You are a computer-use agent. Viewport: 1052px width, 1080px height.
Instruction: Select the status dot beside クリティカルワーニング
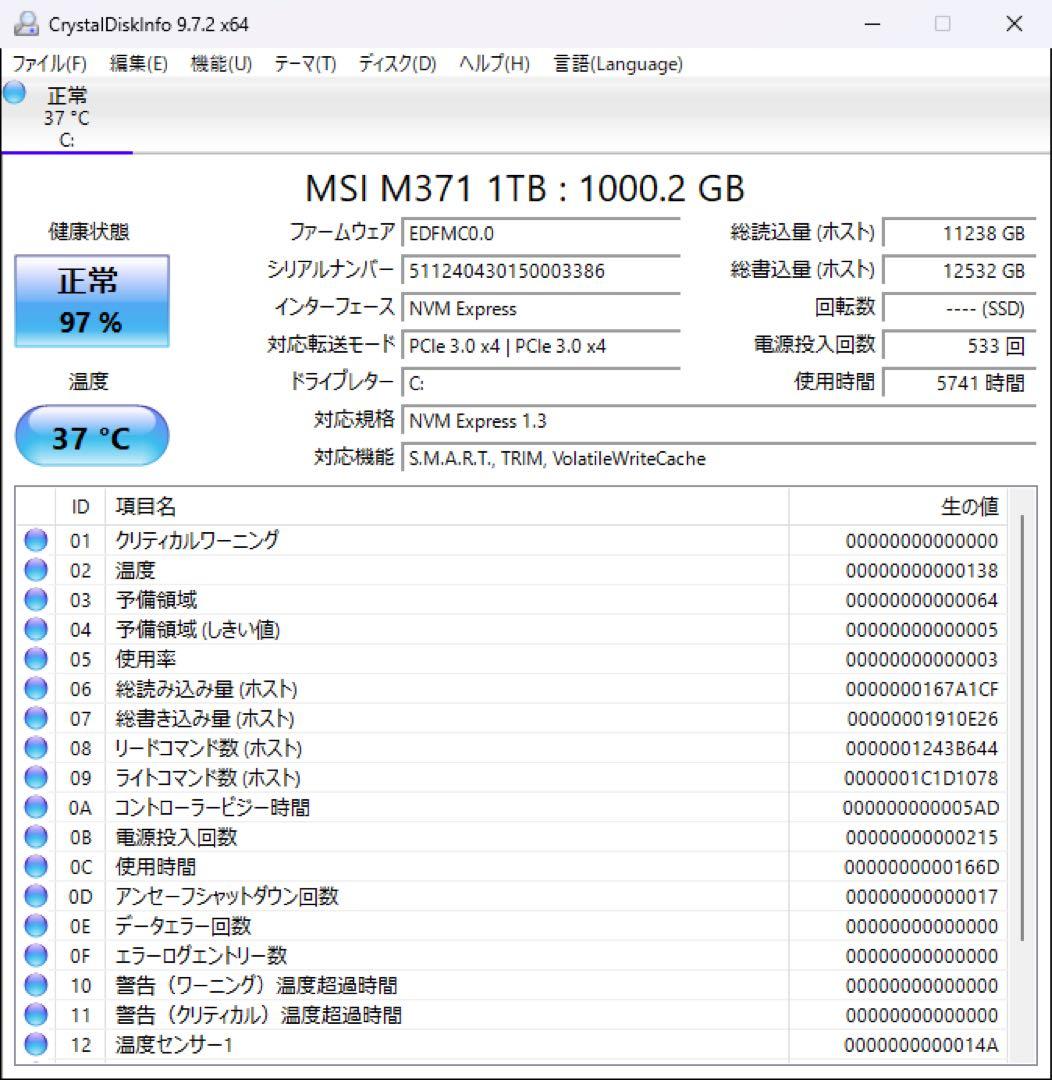[35, 541]
